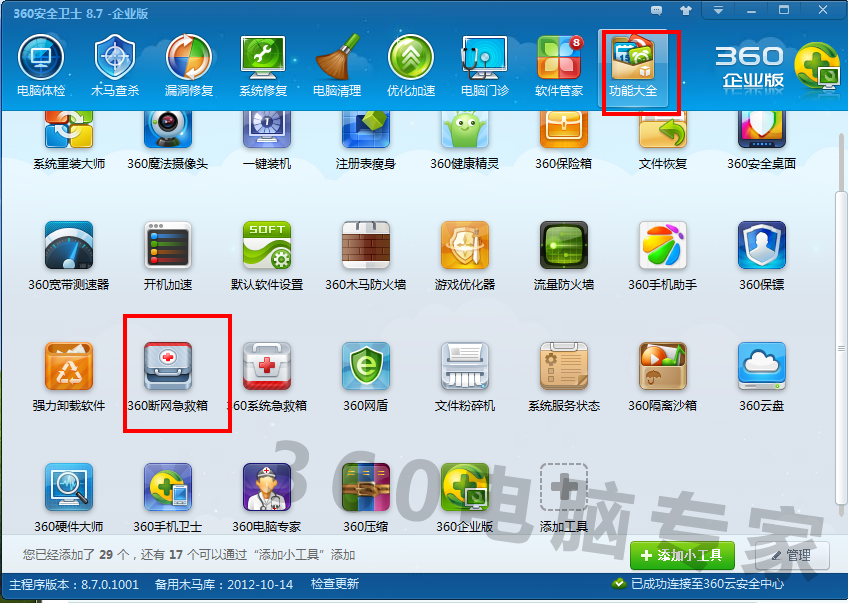Click the 管理 button
This screenshot has width=848, height=603.
(791, 555)
